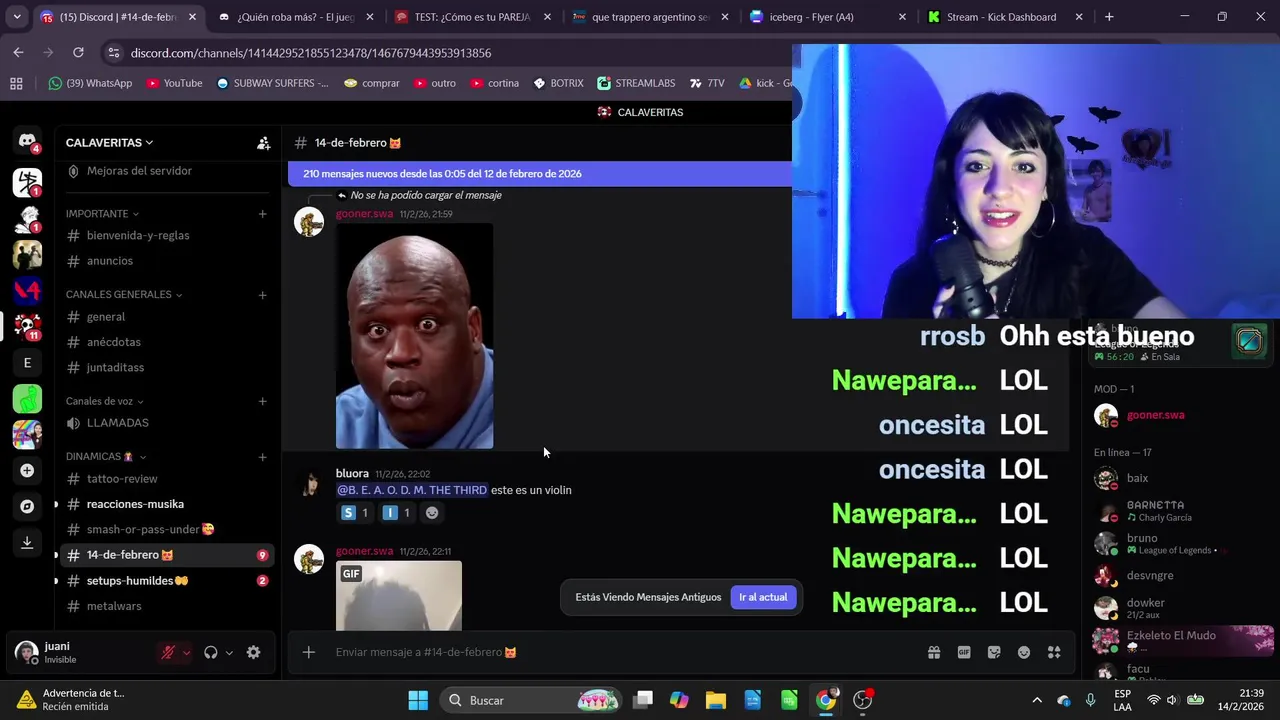Collapse the CANALES GENERALES category
The height and width of the screenshot is (720, 1280).
pyautogui.click(x=124, y=295)
